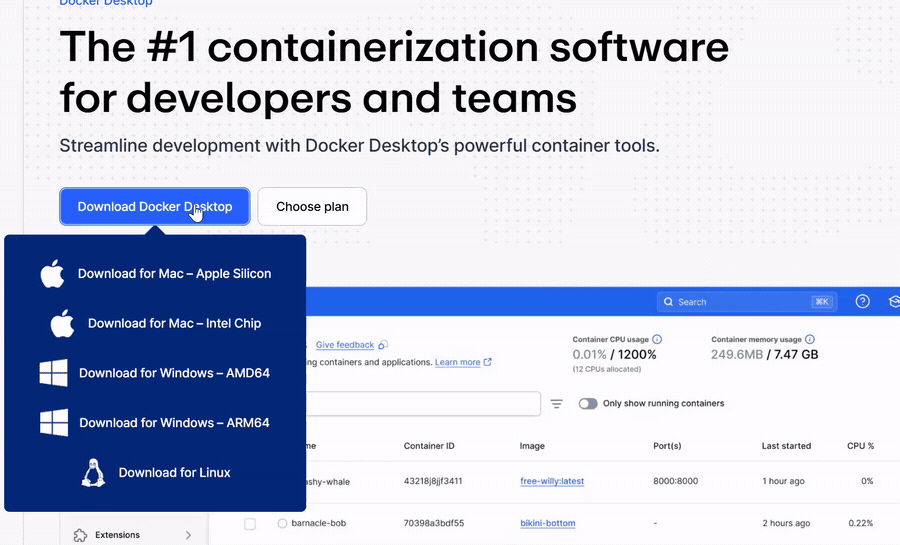Open the Give feedback link

point(345,345)
